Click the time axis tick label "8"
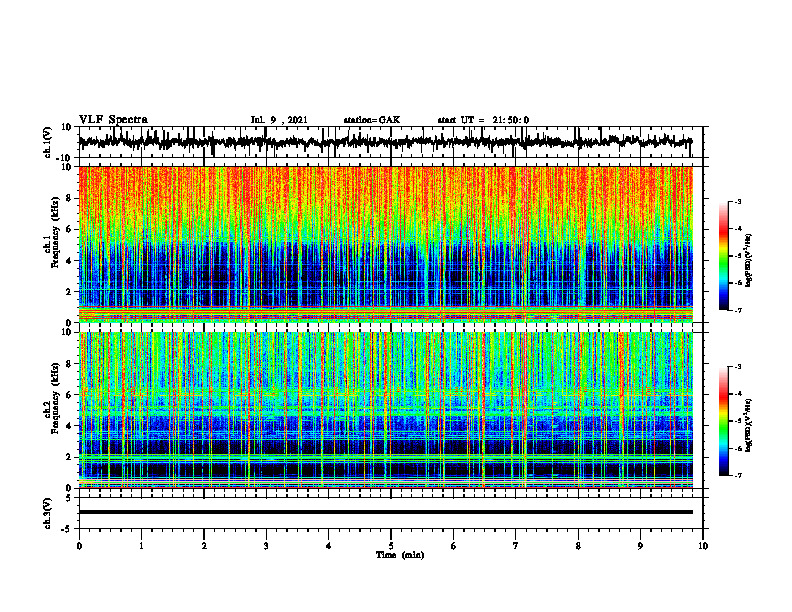The height and width of the screenshot is (612, 792). click(578, 546)
